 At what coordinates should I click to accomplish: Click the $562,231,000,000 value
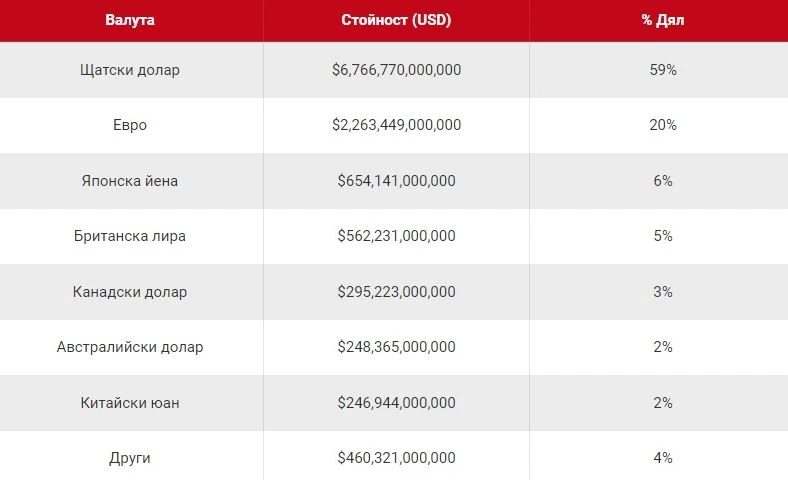[x=396, y=236]
